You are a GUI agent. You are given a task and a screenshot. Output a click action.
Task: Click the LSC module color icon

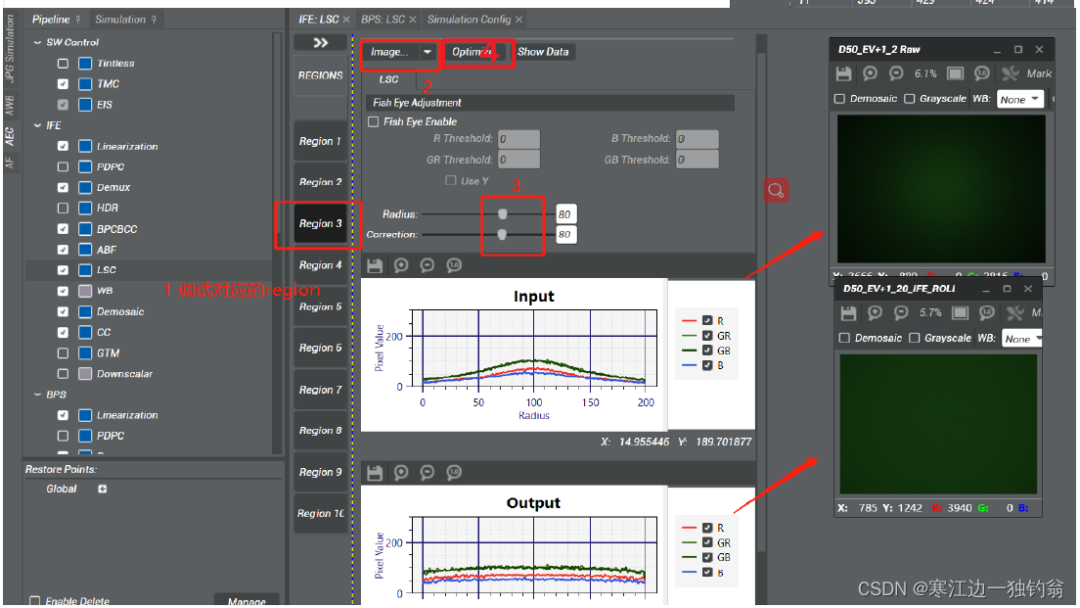85,270
